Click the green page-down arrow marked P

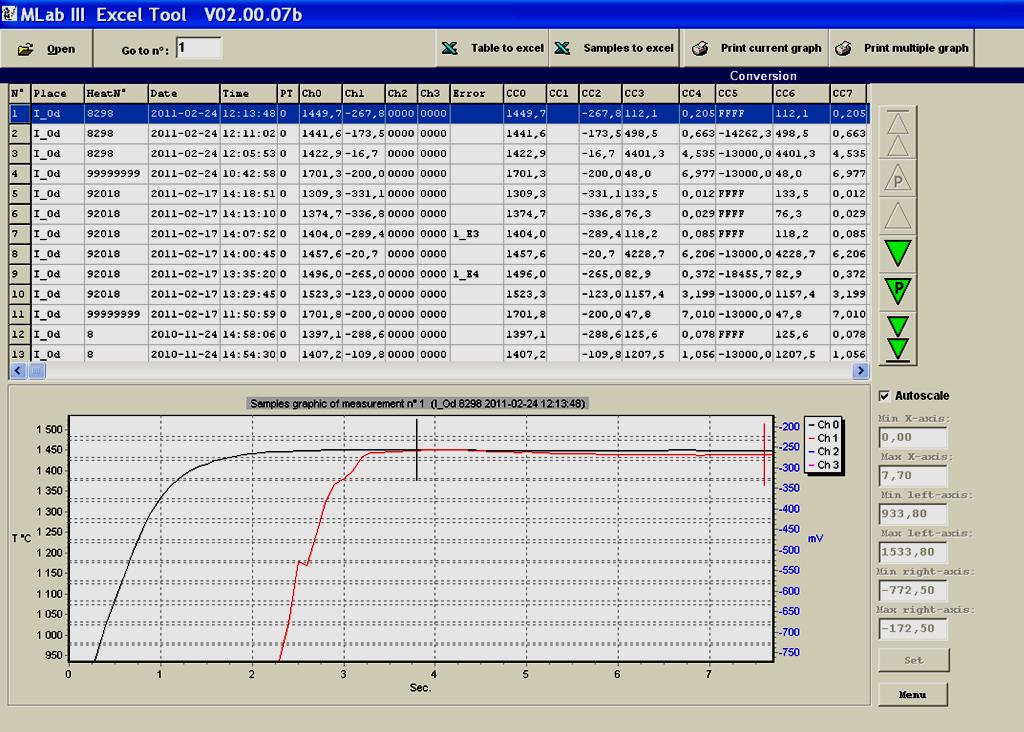[x=898, y=291]
